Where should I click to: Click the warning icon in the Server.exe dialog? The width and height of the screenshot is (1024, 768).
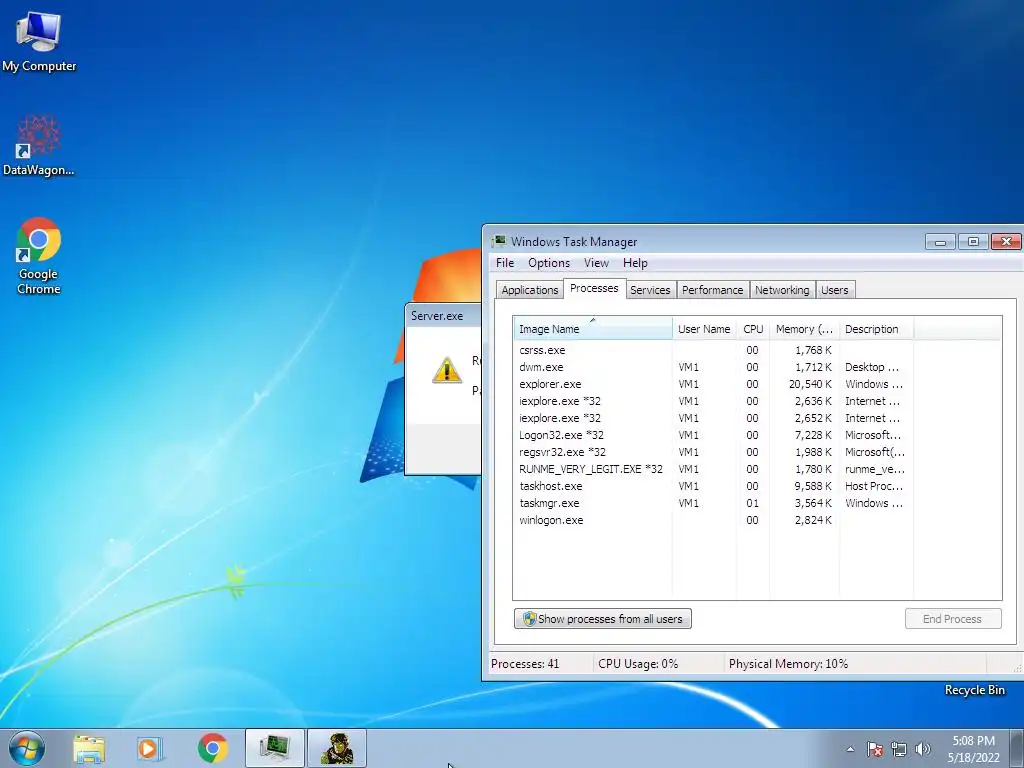pyautogui.click(x=447, y=370)
